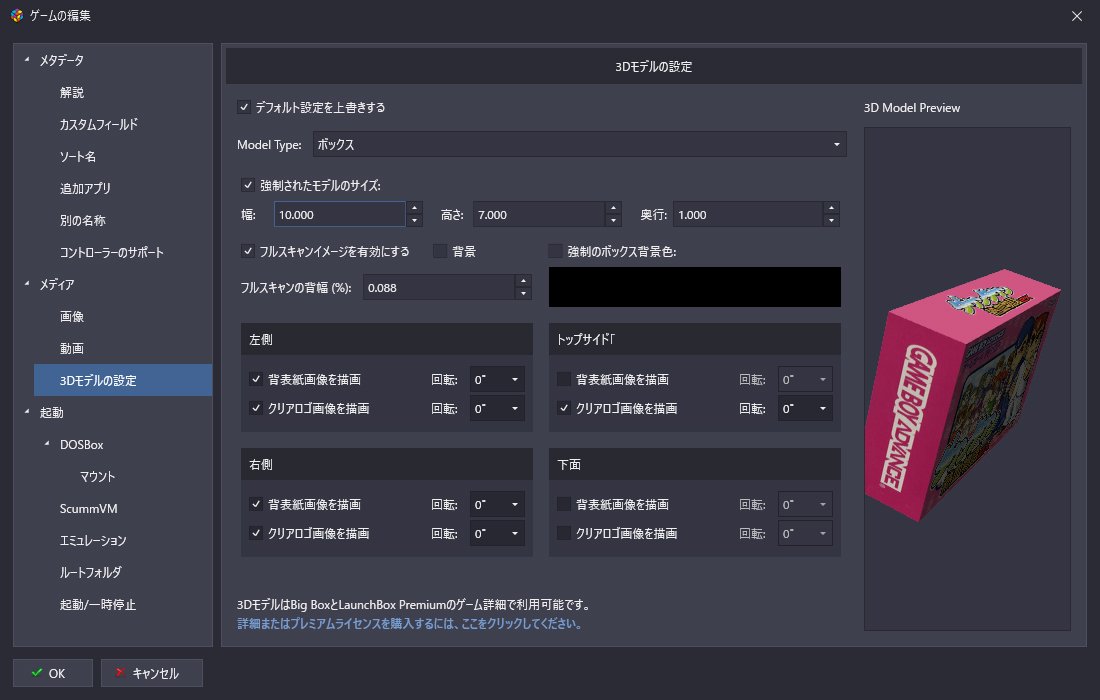Screen dimensions: 1100x700
Task: Click the green checkmark icon on OK
Action: (37, 673)
